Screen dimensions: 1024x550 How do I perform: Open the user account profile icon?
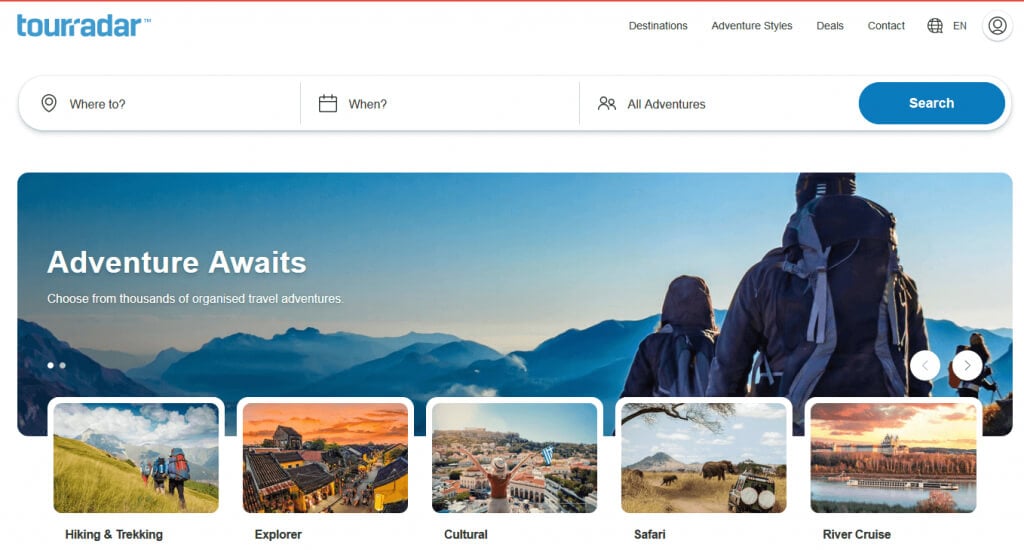pos(997,25)
